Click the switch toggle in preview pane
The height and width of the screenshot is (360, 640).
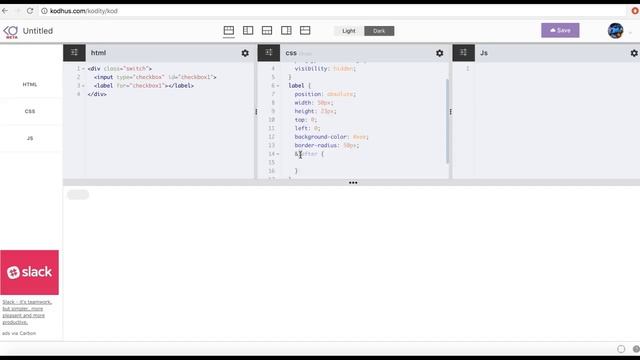[x=78, y=195]
